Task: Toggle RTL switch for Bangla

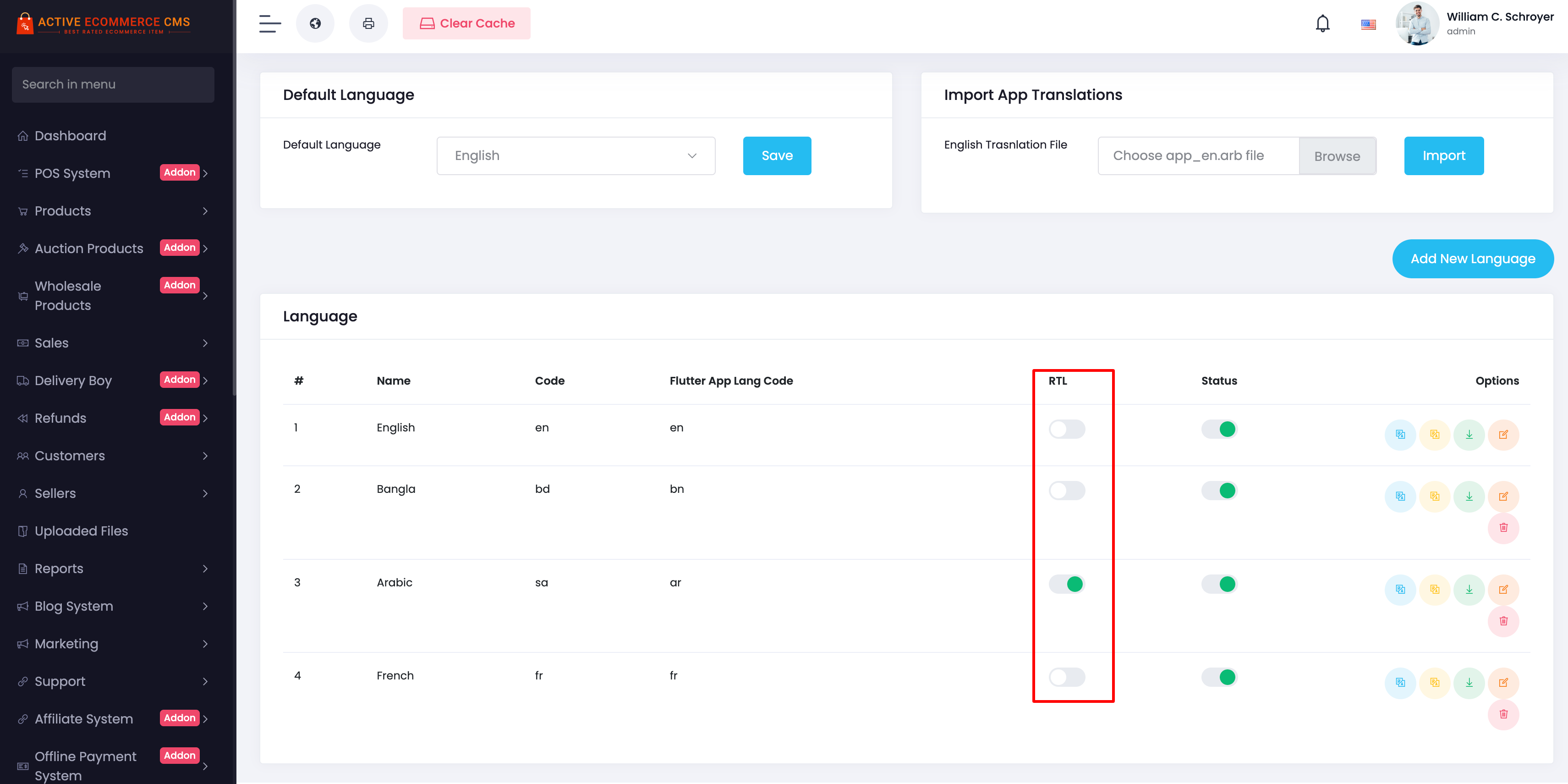Action: point(1066,491)
